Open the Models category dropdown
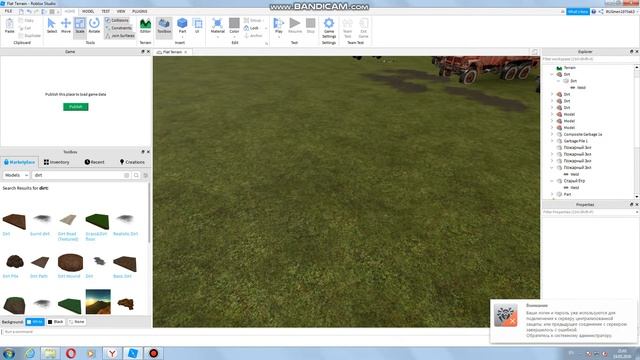 coord(16,175)
